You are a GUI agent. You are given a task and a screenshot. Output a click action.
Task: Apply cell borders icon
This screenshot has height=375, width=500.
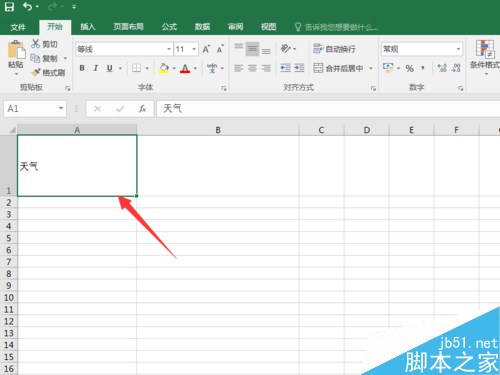136,68
